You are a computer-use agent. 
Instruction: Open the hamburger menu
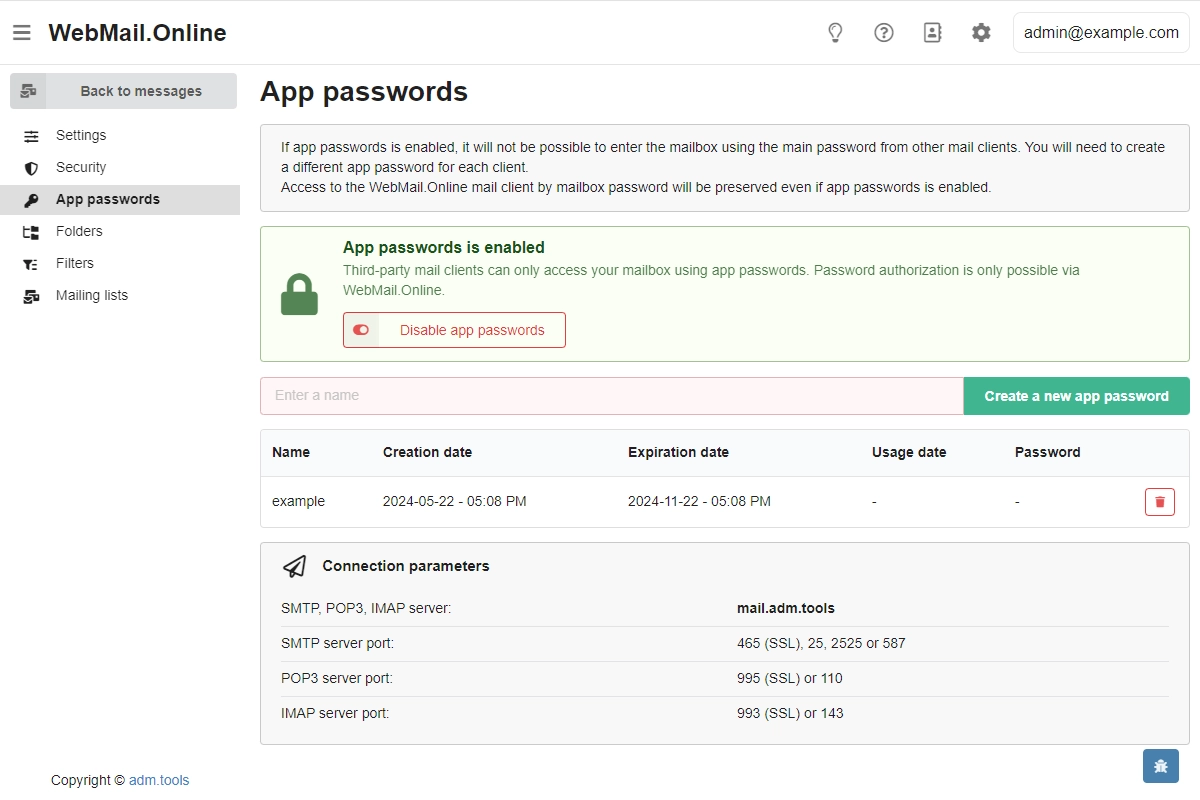tap(22, 33)
